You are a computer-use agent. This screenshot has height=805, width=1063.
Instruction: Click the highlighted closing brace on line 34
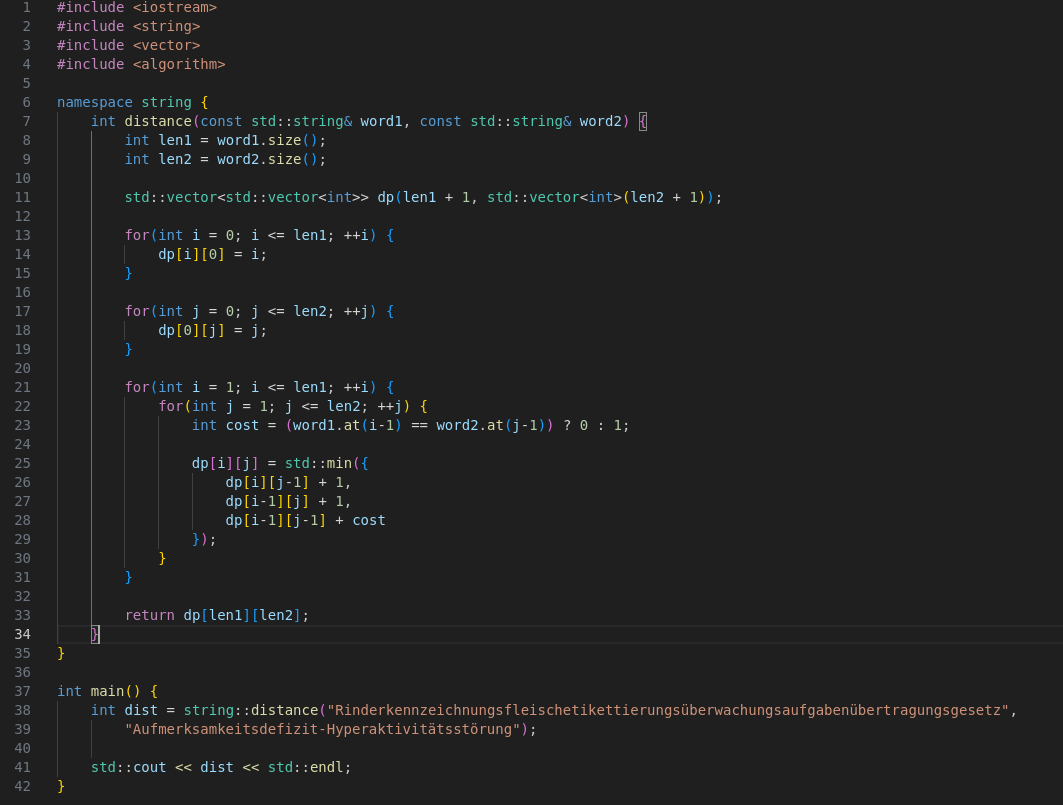95,634
